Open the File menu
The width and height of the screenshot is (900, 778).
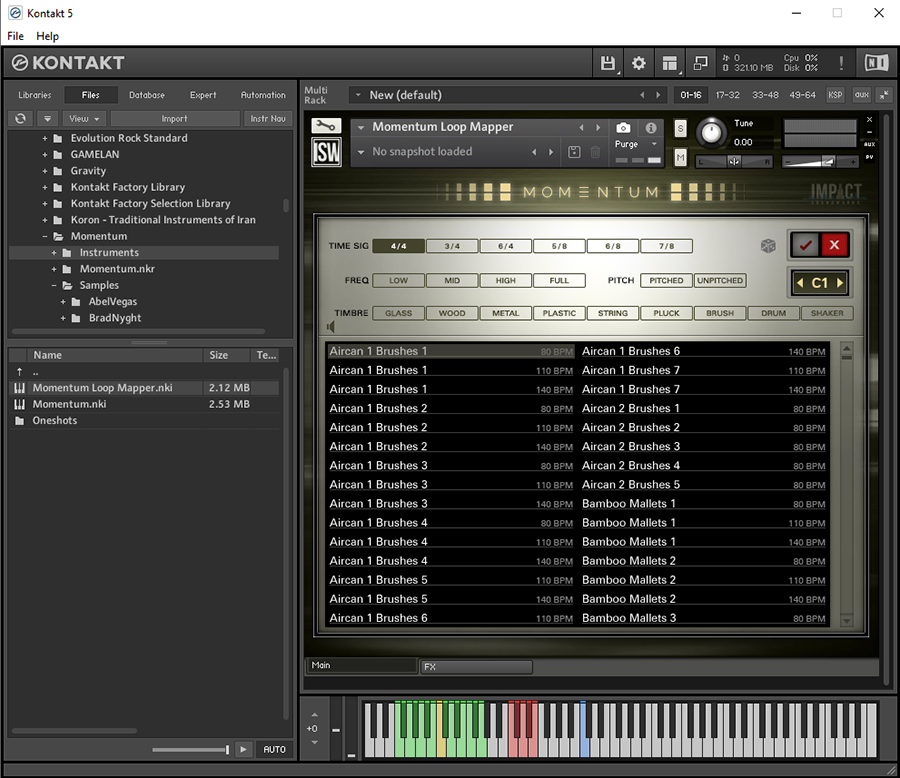click(x=15, y=36)
